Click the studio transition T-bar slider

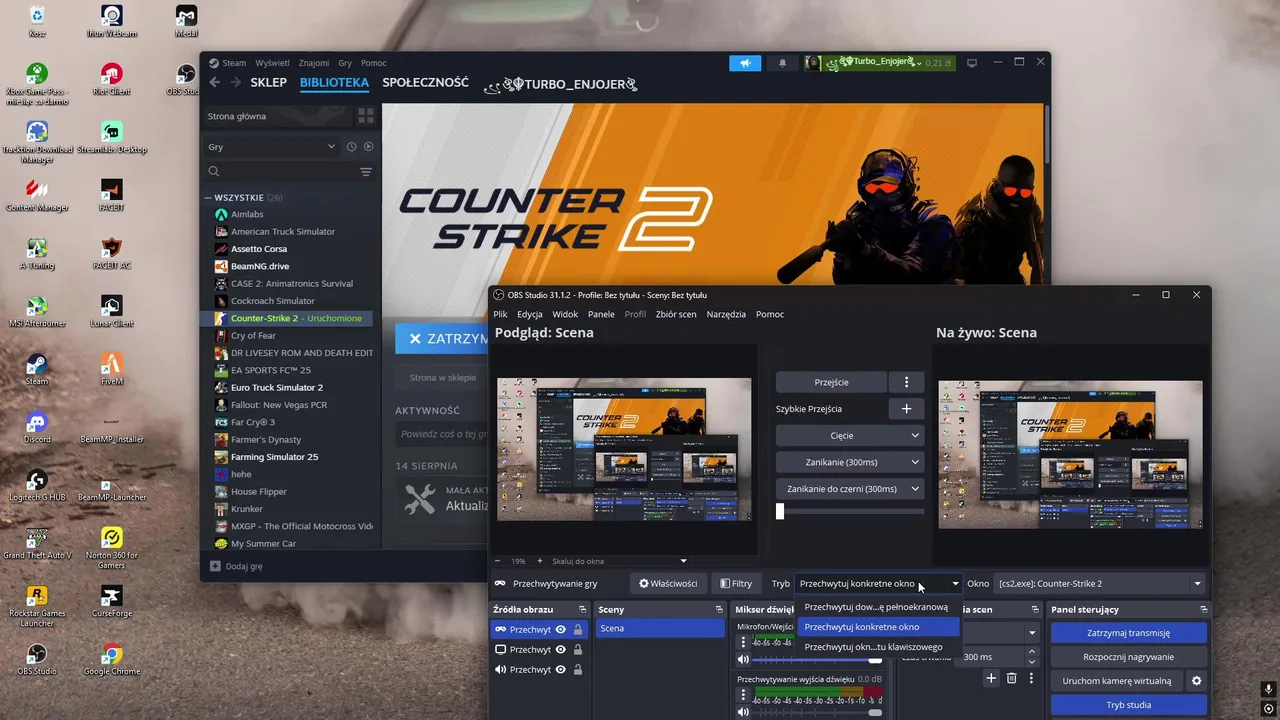pyautogui.click(x=850, y=511)
